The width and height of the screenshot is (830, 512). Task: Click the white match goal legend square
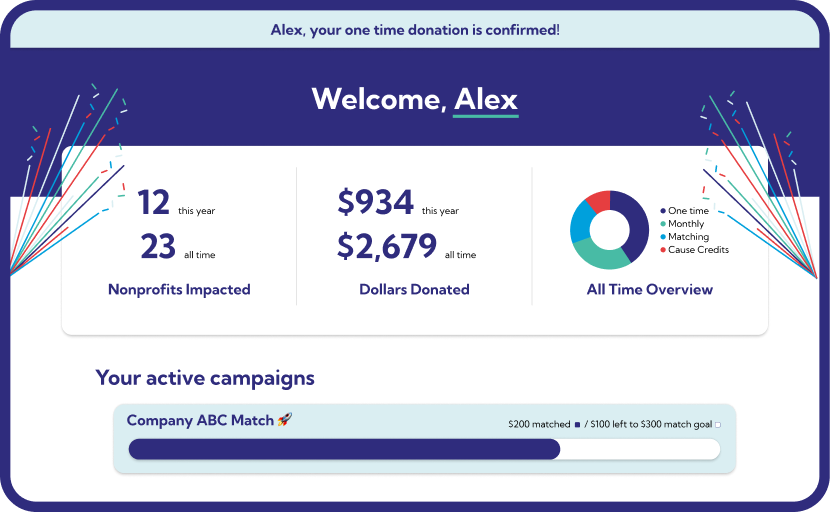click(x=718, y=425)
